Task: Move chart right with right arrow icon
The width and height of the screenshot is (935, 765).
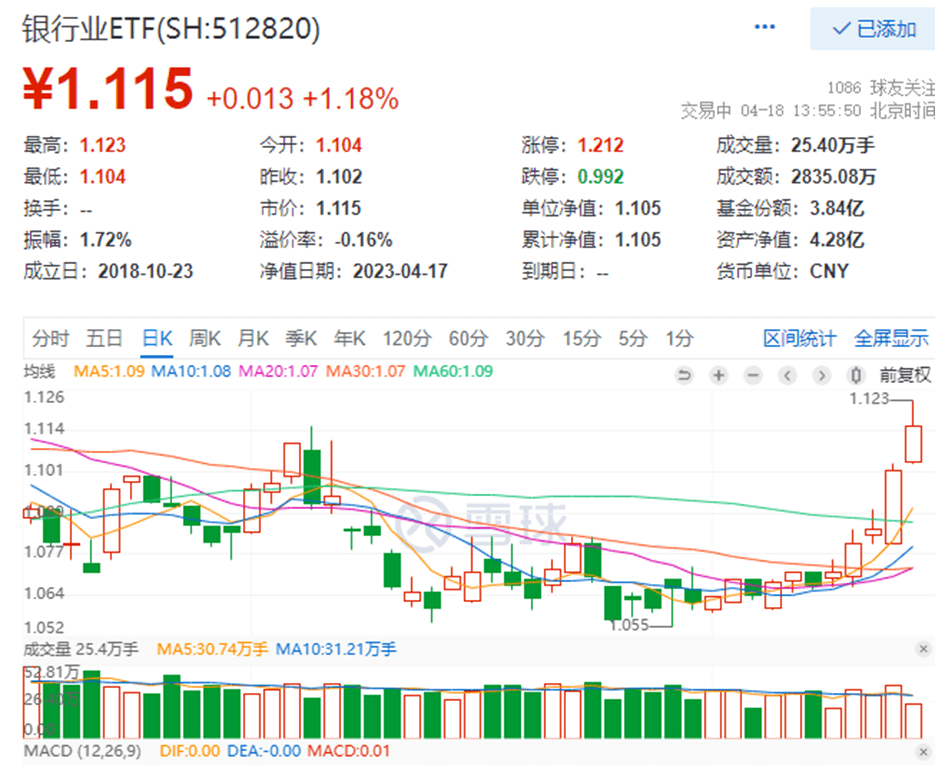Action: [822, 375]
